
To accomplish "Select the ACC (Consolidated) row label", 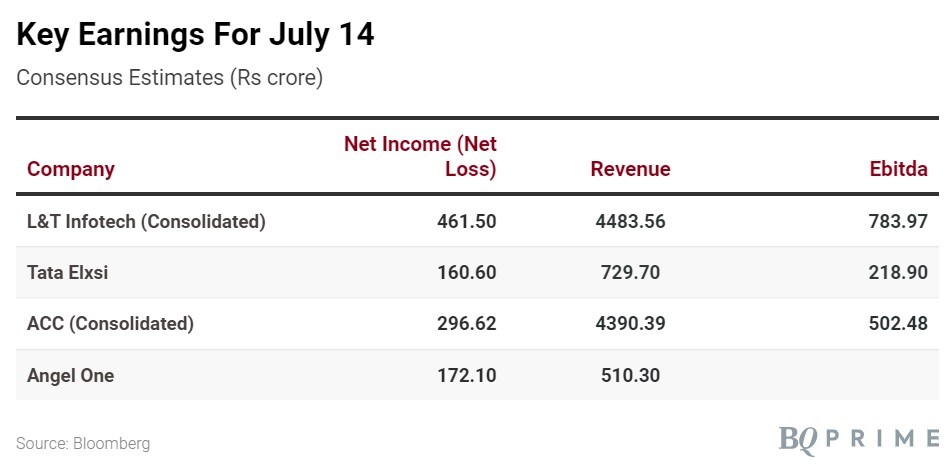I will (111, 324).
